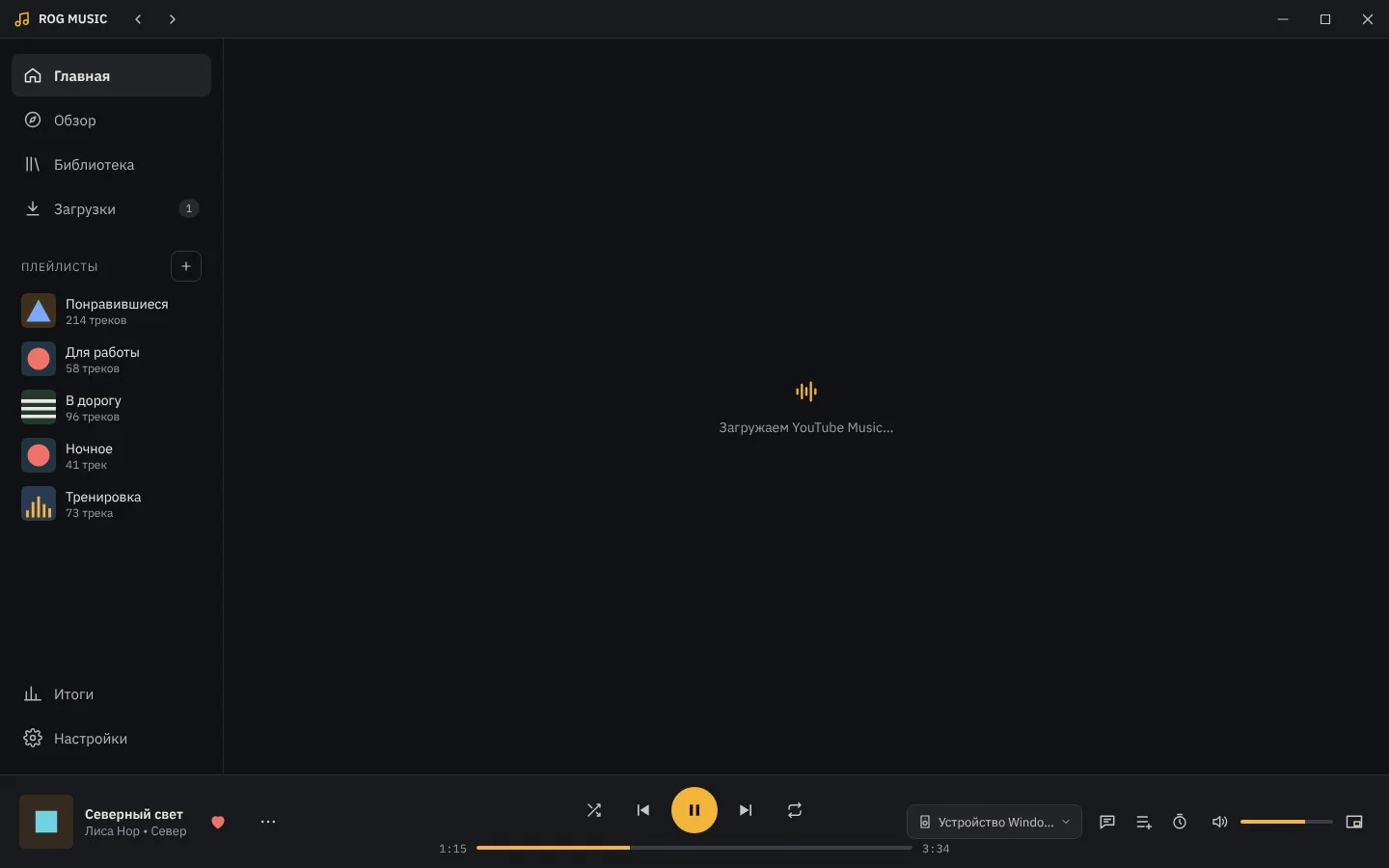Open the Устройство Windows output device dropdown
Screen dimensions: 1389x868
click(994, 822)
